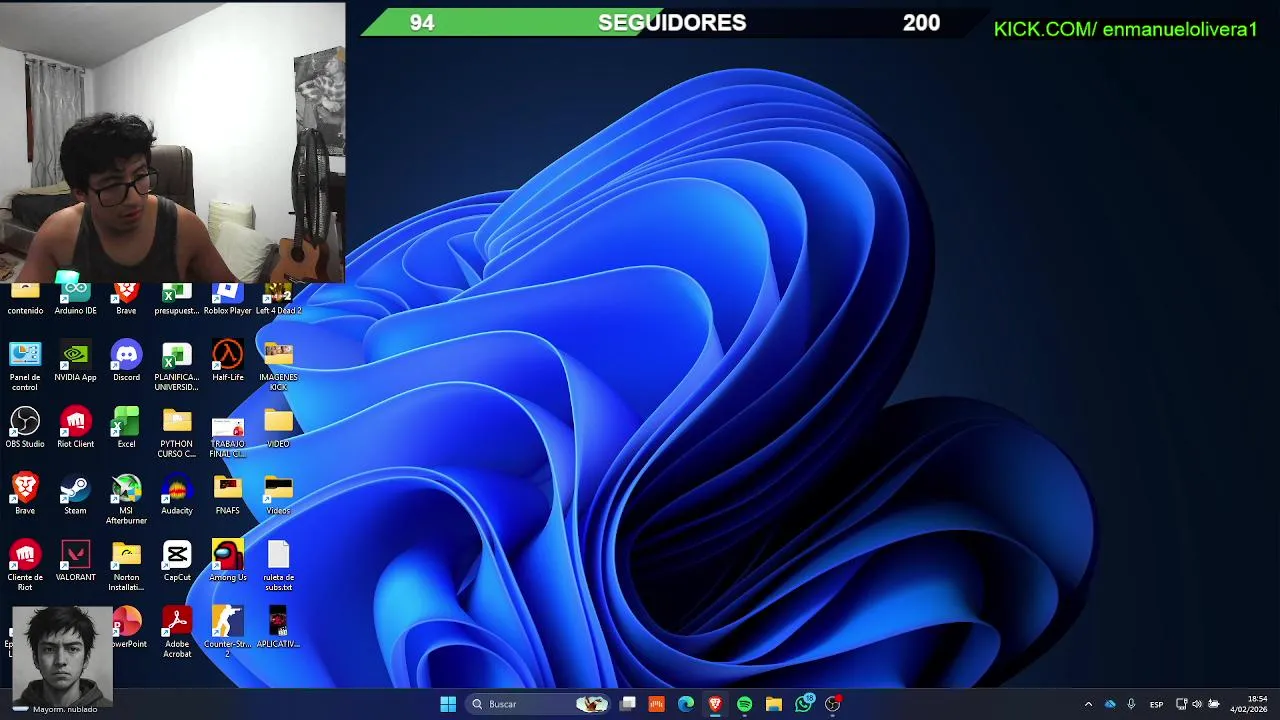Open the IMAGENES KICK folder
Screen dimensions: 1280x720
[278, 366]
